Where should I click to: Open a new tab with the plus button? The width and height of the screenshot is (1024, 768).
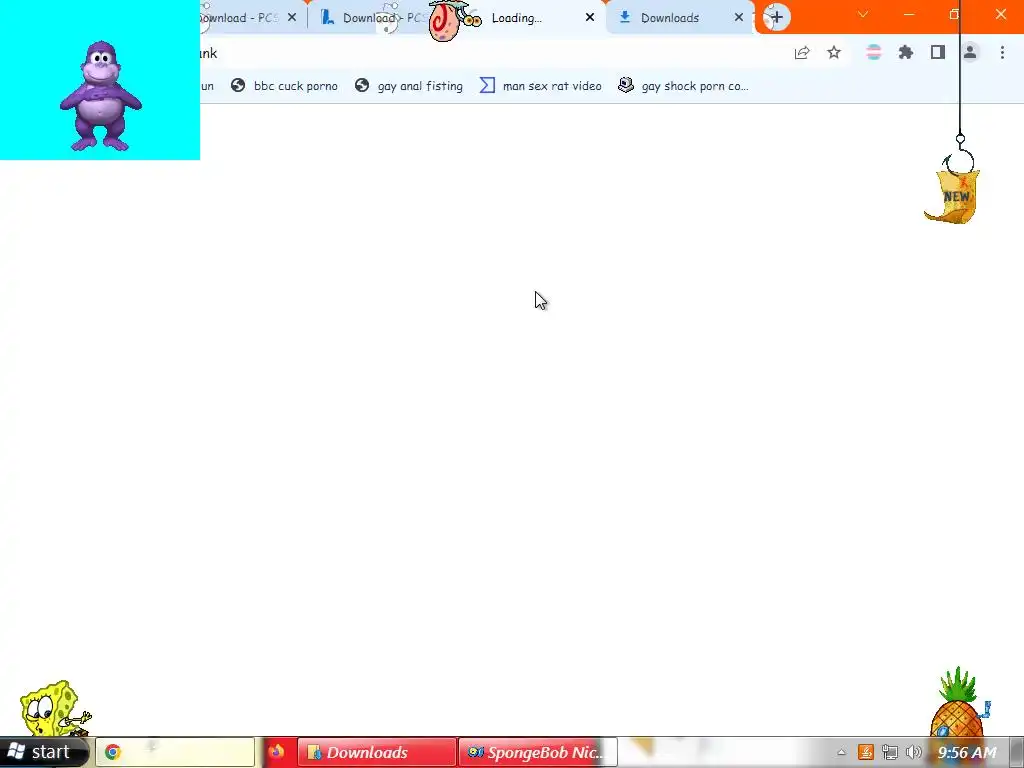[x=776, y=18]
